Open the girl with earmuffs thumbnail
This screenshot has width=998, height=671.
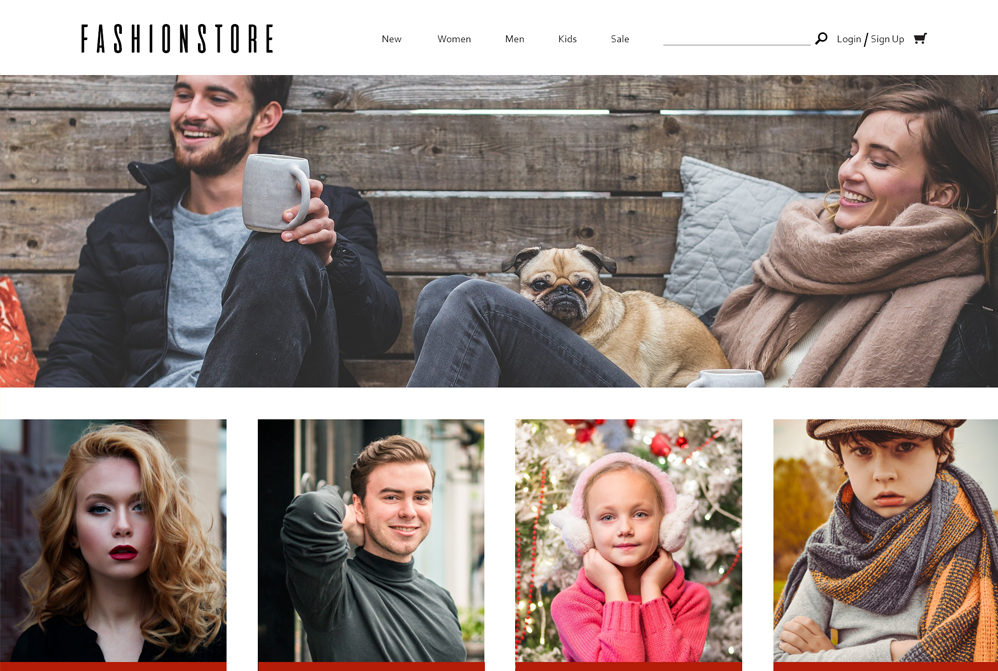(x=628, y=540)
